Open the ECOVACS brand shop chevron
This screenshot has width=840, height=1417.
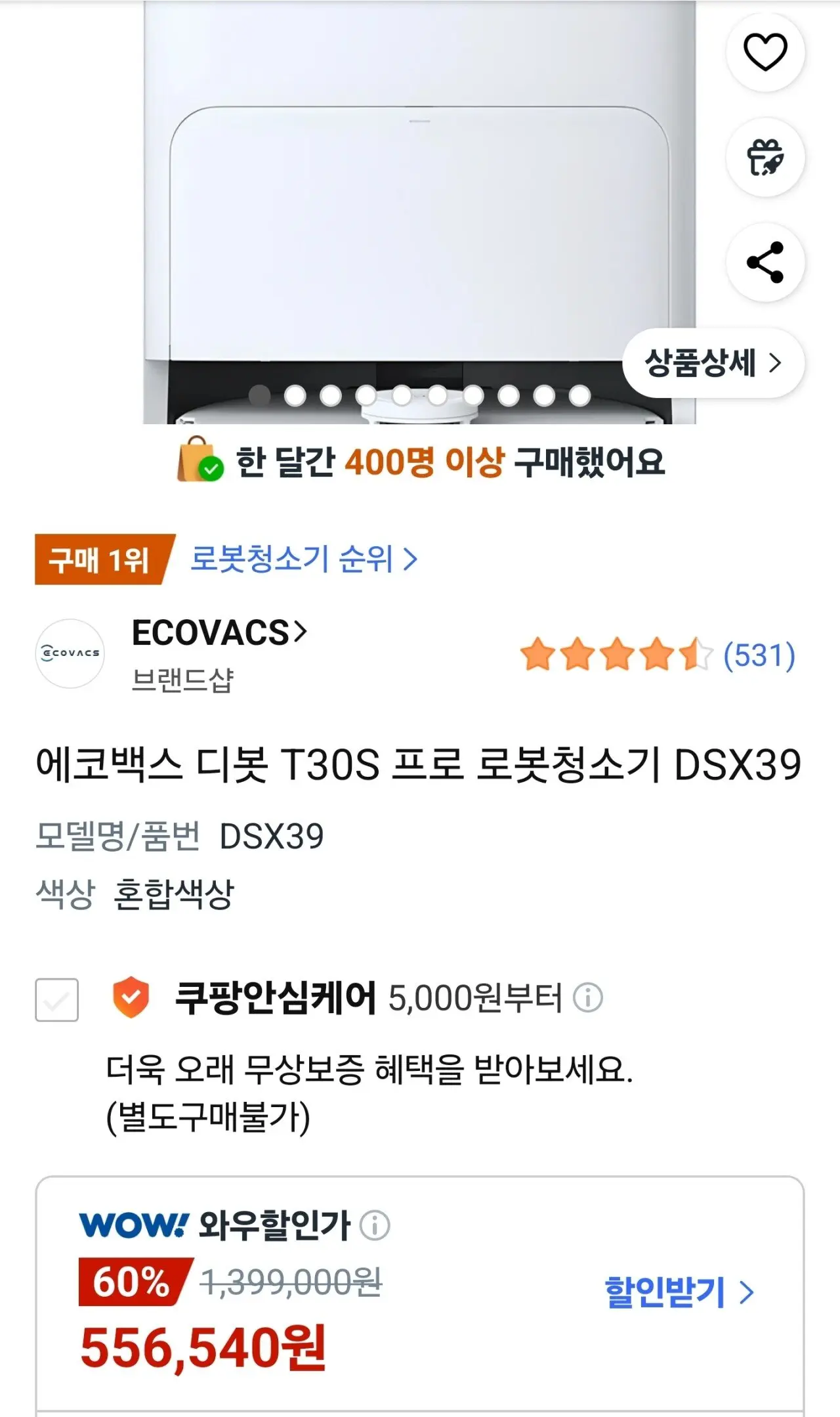click(300, 632)
